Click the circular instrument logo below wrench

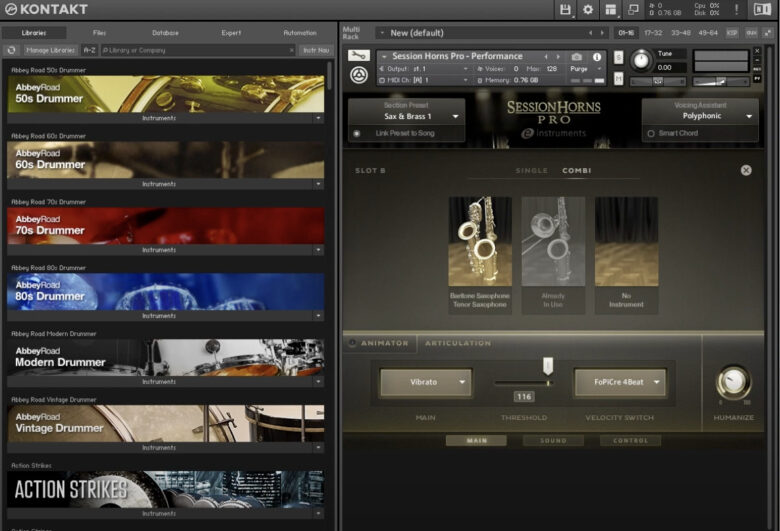pyautogui.click(x=359, y=75)
